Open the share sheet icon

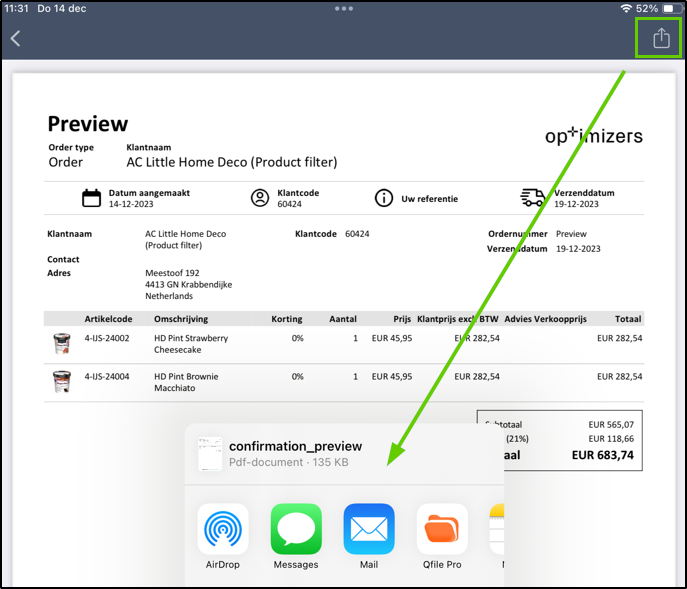[x=661, y=38]
